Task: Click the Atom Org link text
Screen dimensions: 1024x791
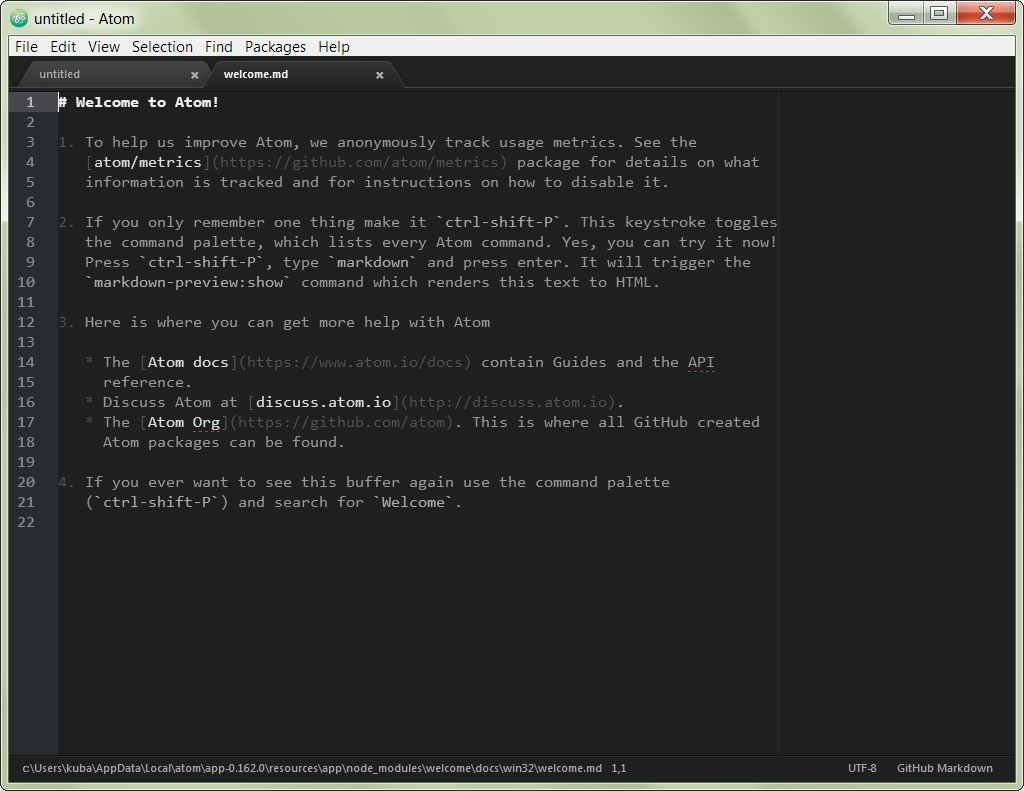Action: click(x=184, y=422)
